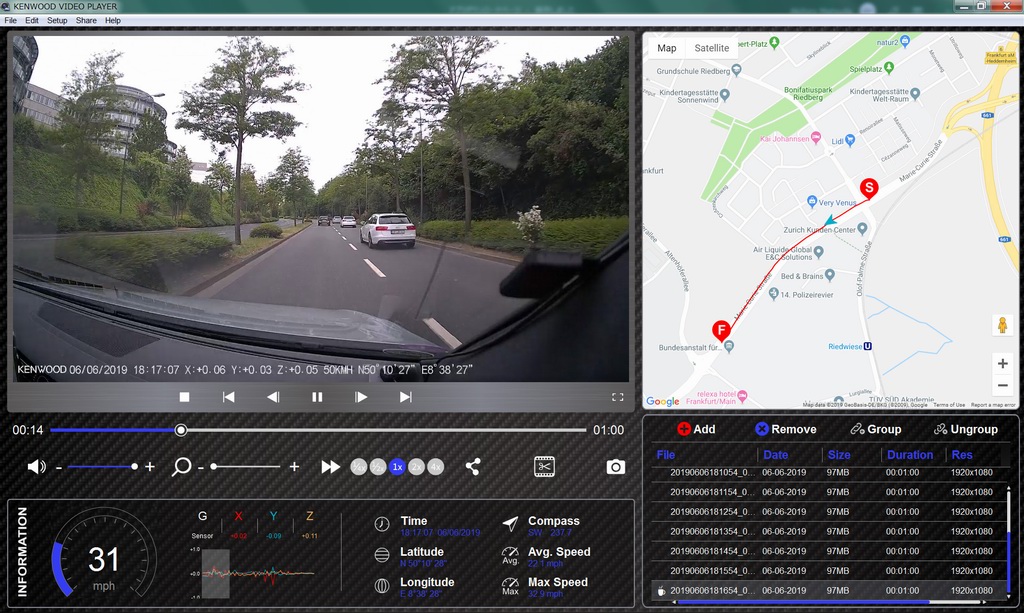
Task: Open the Setup menu
Action: (x=57, y=20)
